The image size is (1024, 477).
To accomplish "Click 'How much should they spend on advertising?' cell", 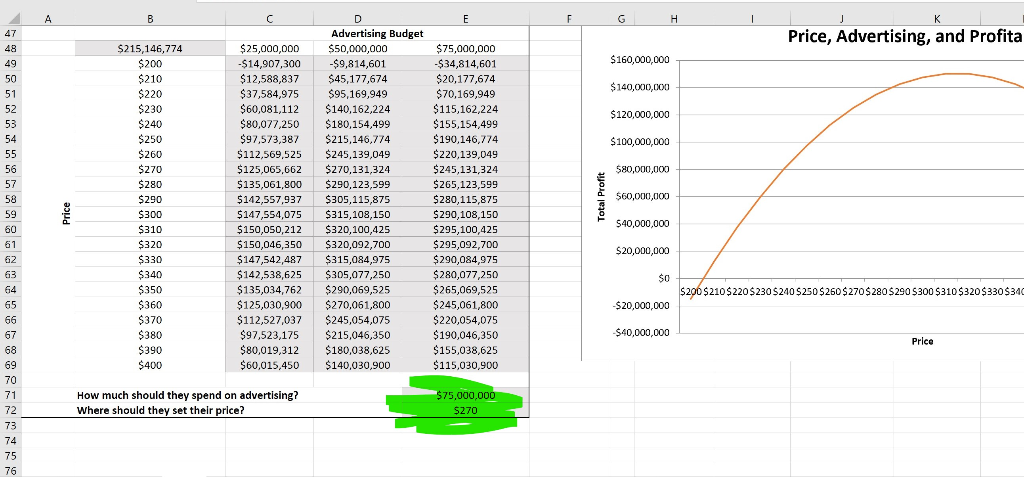I will pyautogui.click(x=188, y=395).
